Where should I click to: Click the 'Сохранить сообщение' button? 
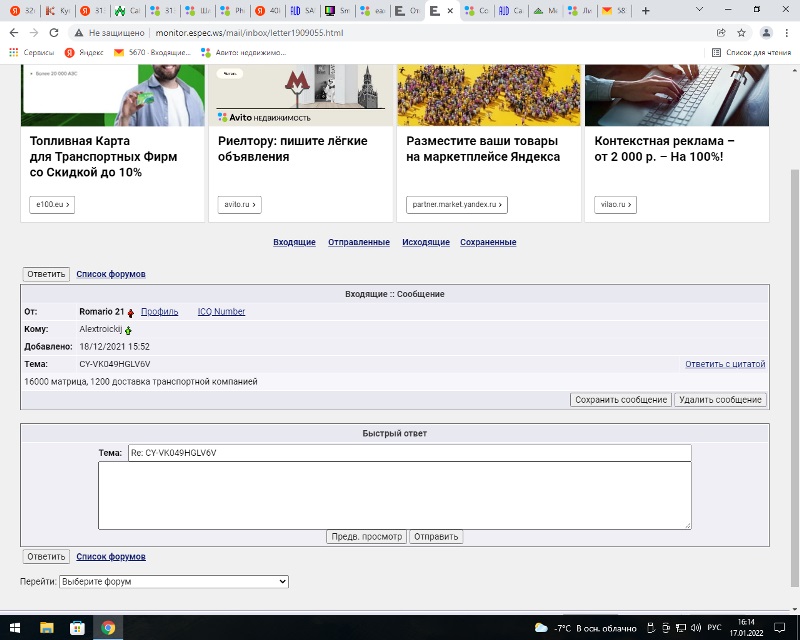tap(621, 399)
